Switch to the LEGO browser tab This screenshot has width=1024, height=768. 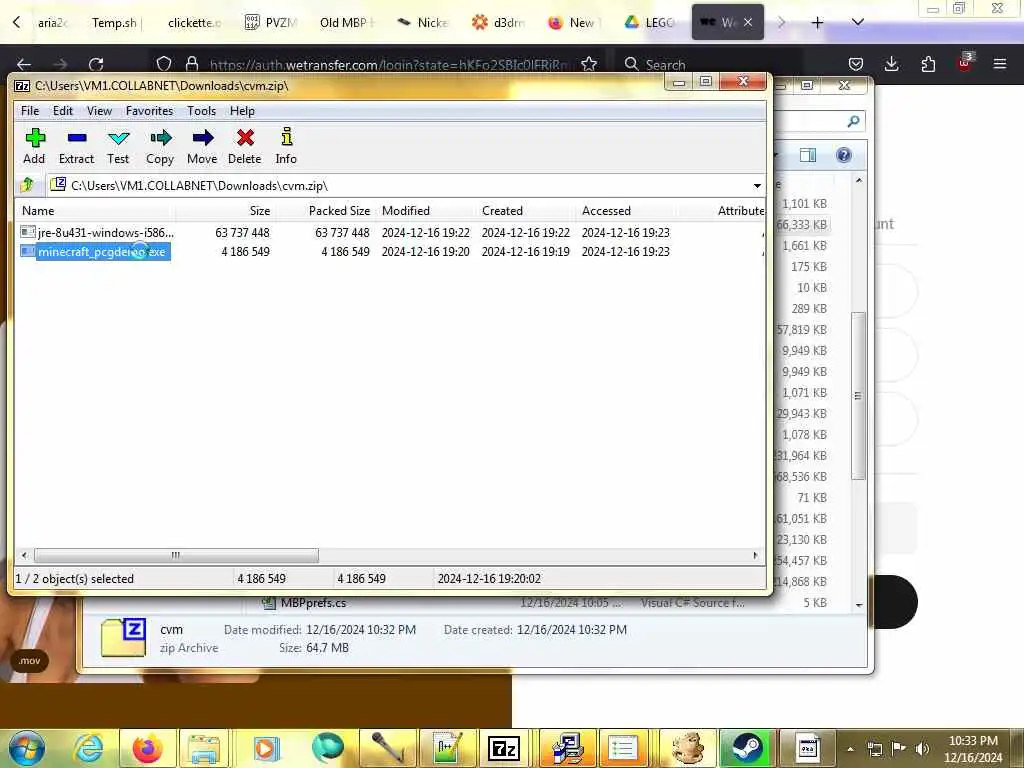pos(649,23)
